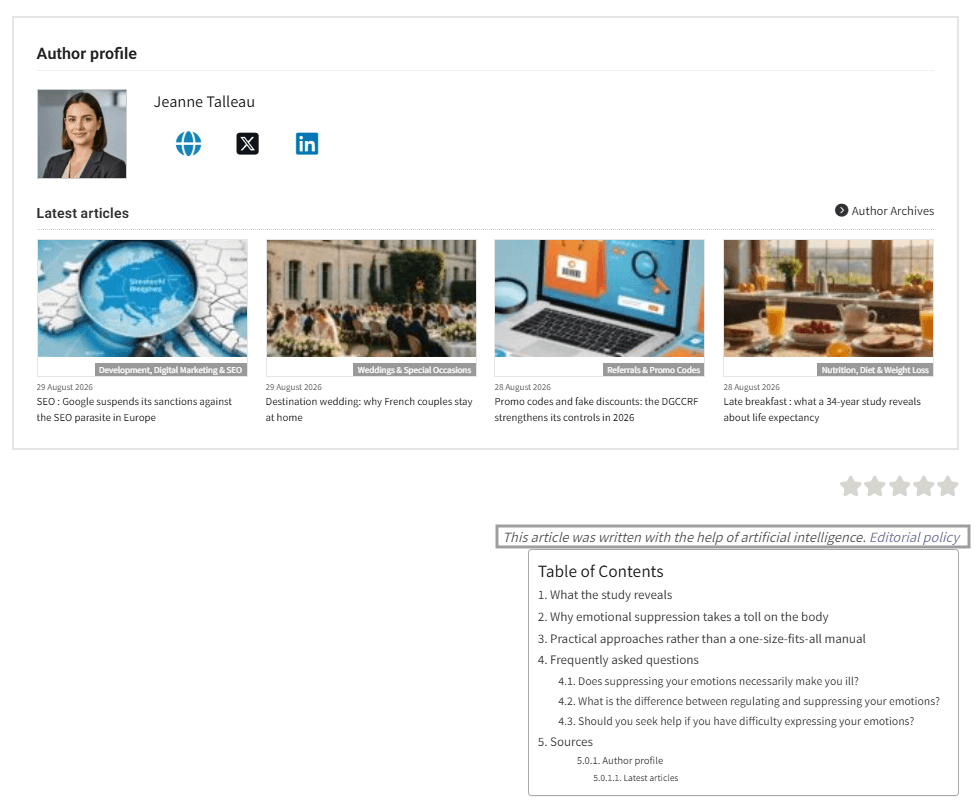
Task: Open the SEO magnifying glass map thumbnail
Action: (142, 298)
